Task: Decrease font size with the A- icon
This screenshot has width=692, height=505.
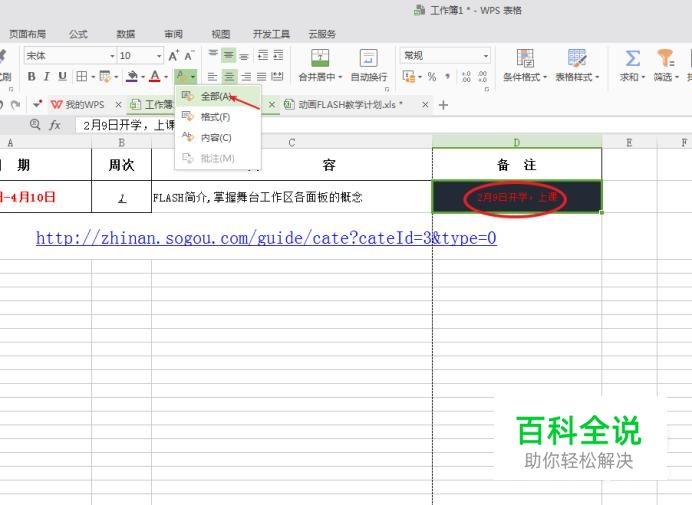Action: click(x=189, y=56)
